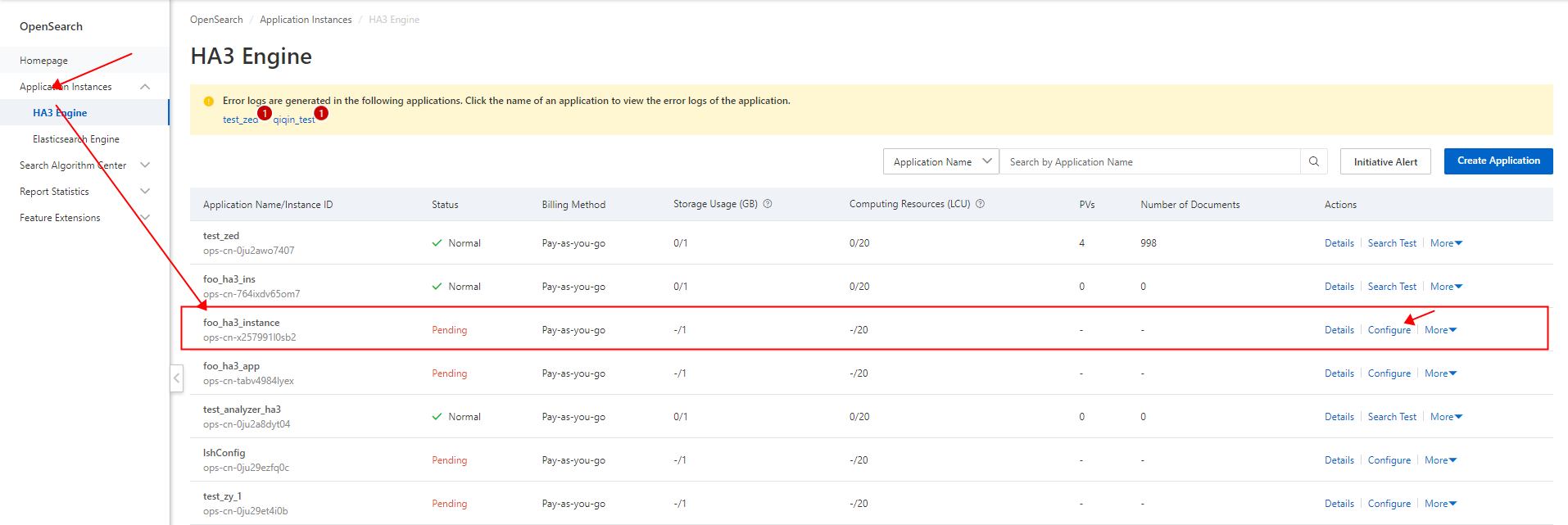
Task: Collapse the Application Instances menu
Action: point(145,87)
